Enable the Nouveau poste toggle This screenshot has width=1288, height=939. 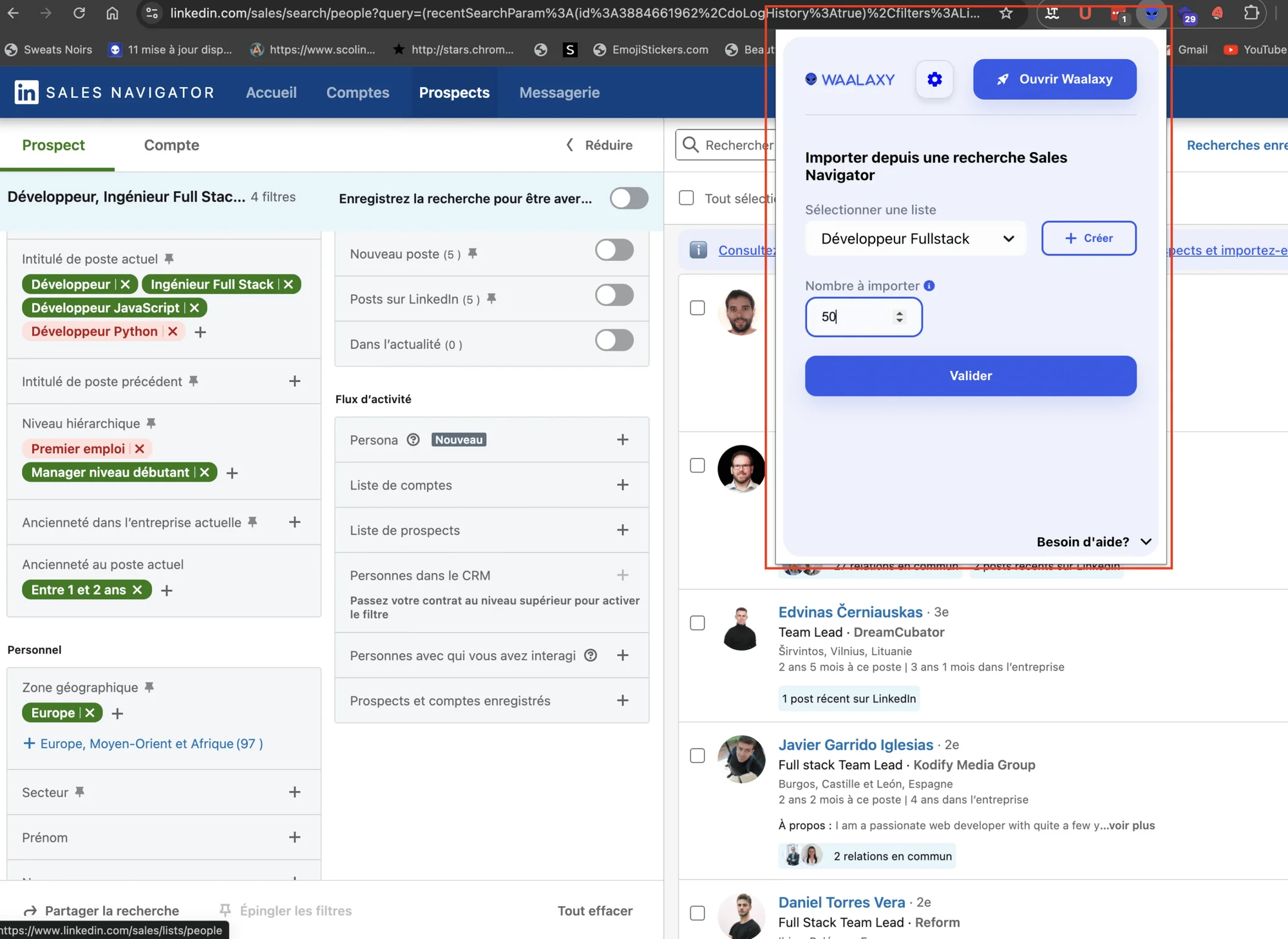pos(614,250)
